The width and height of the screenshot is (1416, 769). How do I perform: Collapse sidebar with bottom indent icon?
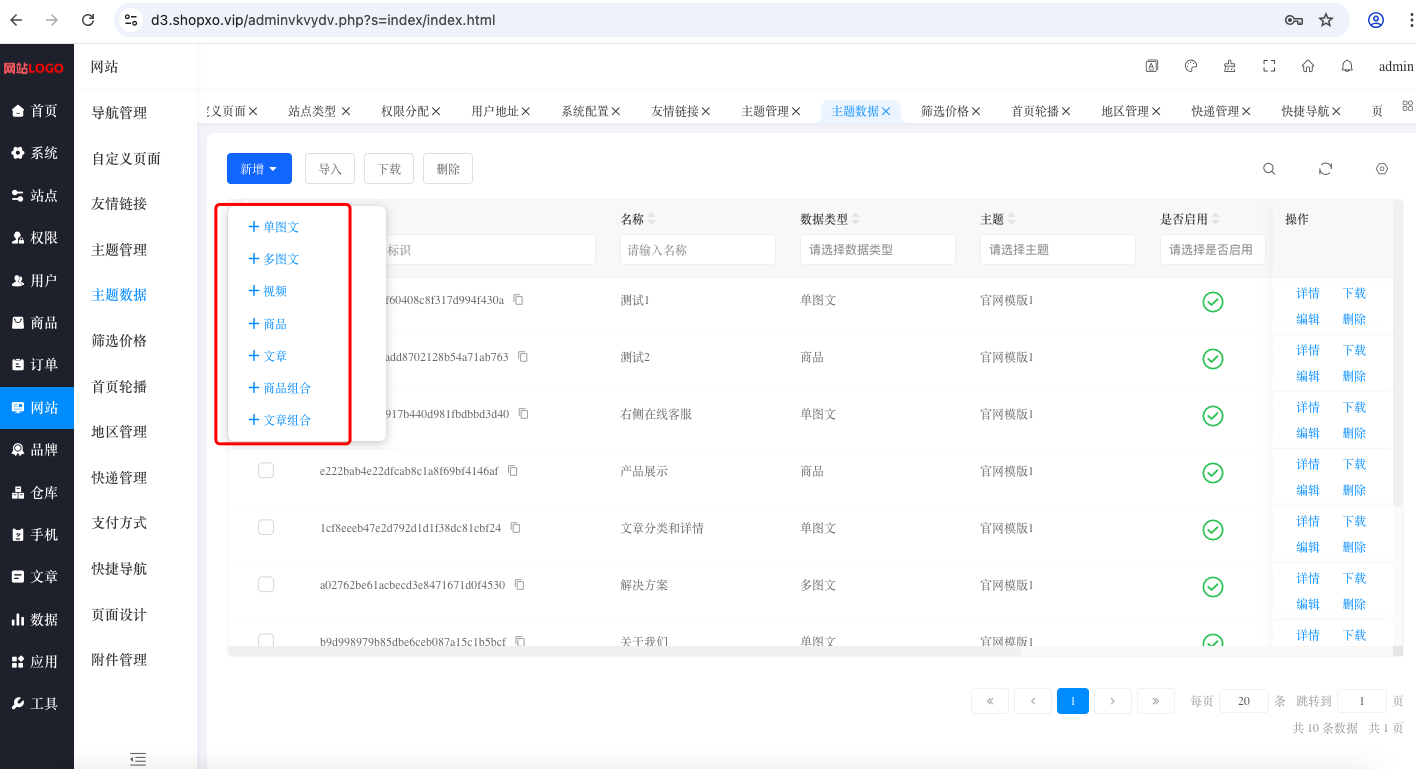click(x=138, y=759)
